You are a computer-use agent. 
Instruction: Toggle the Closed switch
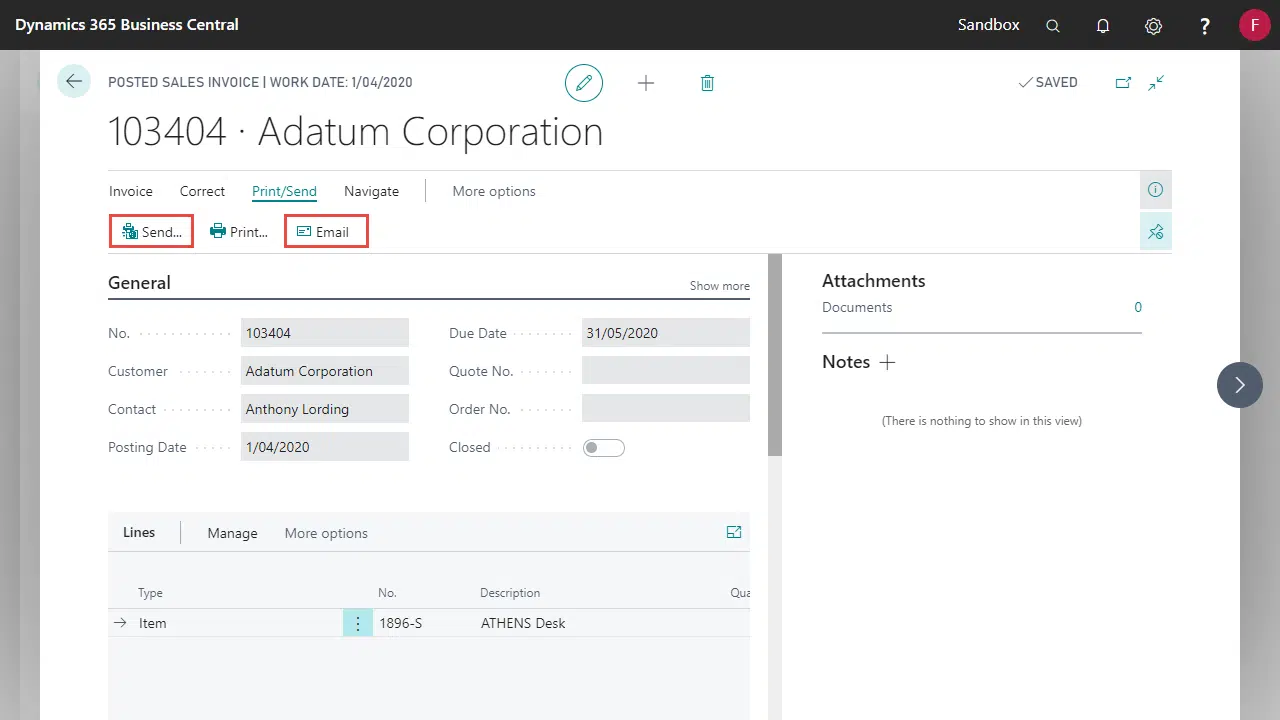tap(604, 448)
